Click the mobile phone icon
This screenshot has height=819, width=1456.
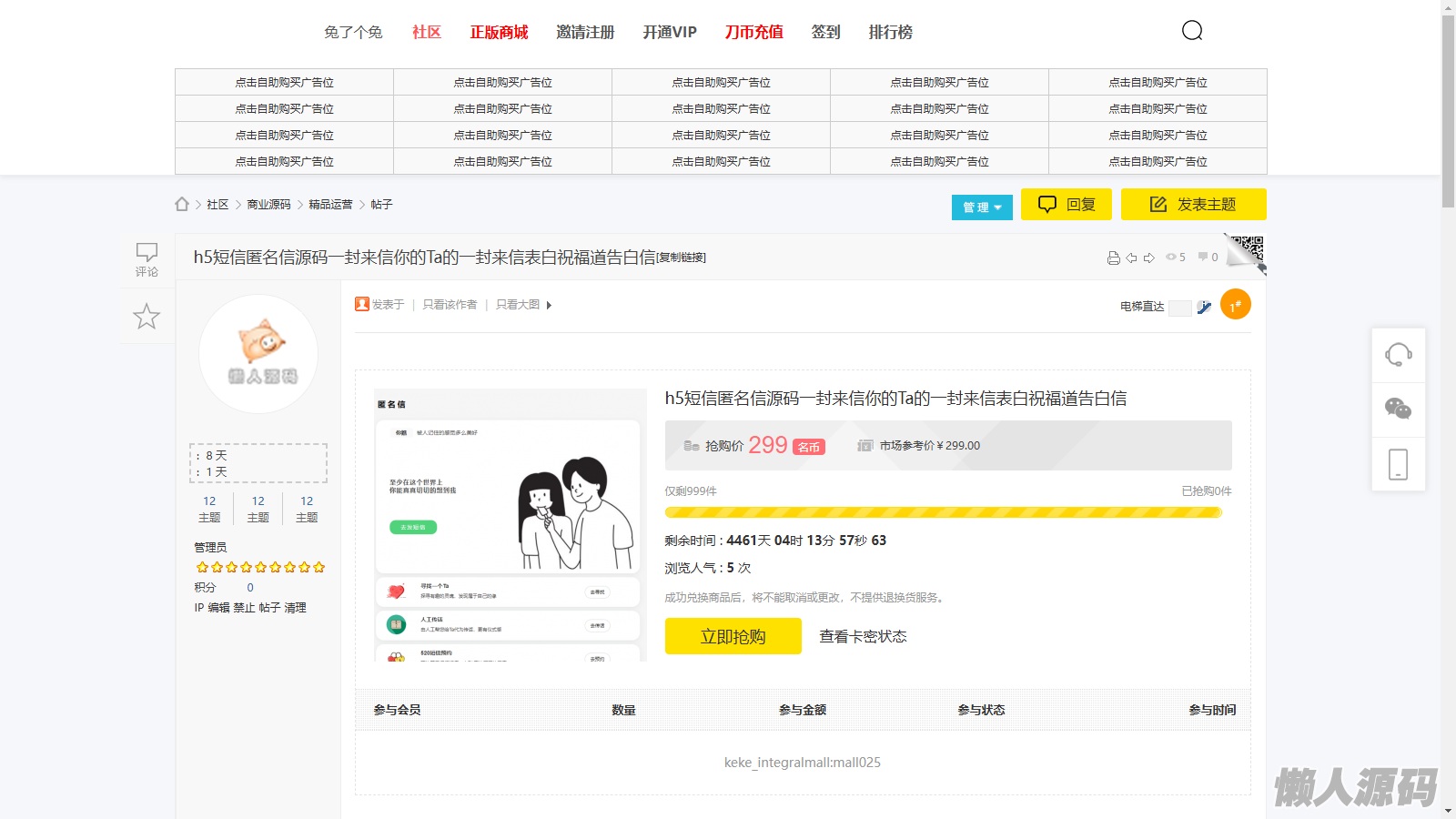click(x=1398, y=464)
